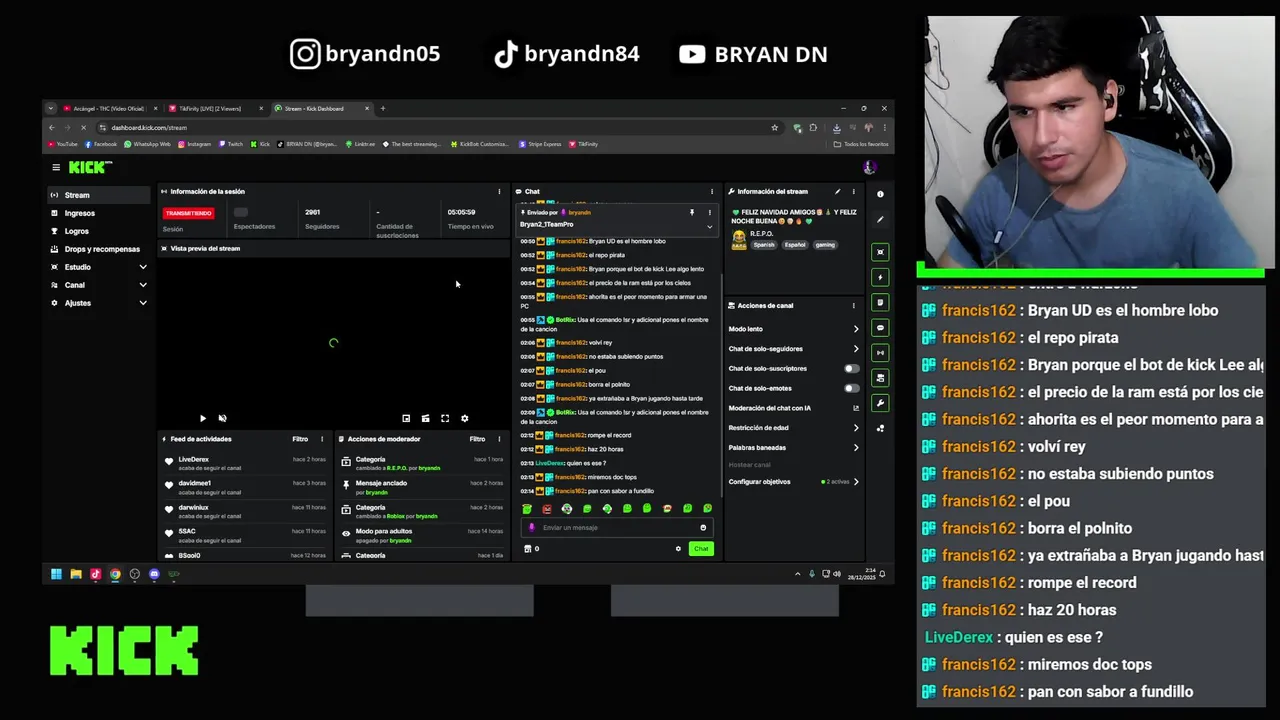The width and height of the screenshot is (1280, 720).
Task: Open the Kick sidebar hamburger menu
Action: coord(56,167)
